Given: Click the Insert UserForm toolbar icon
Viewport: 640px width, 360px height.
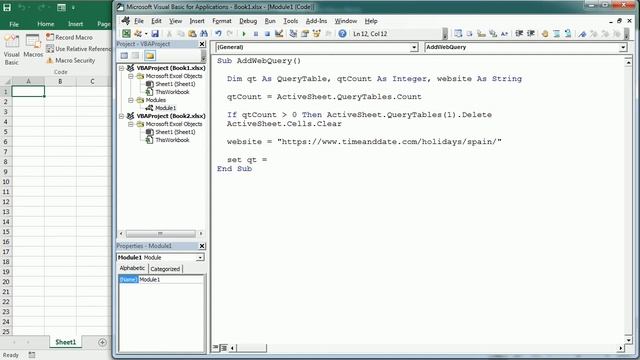Looking at the screenshot, I should pos(138,34).
